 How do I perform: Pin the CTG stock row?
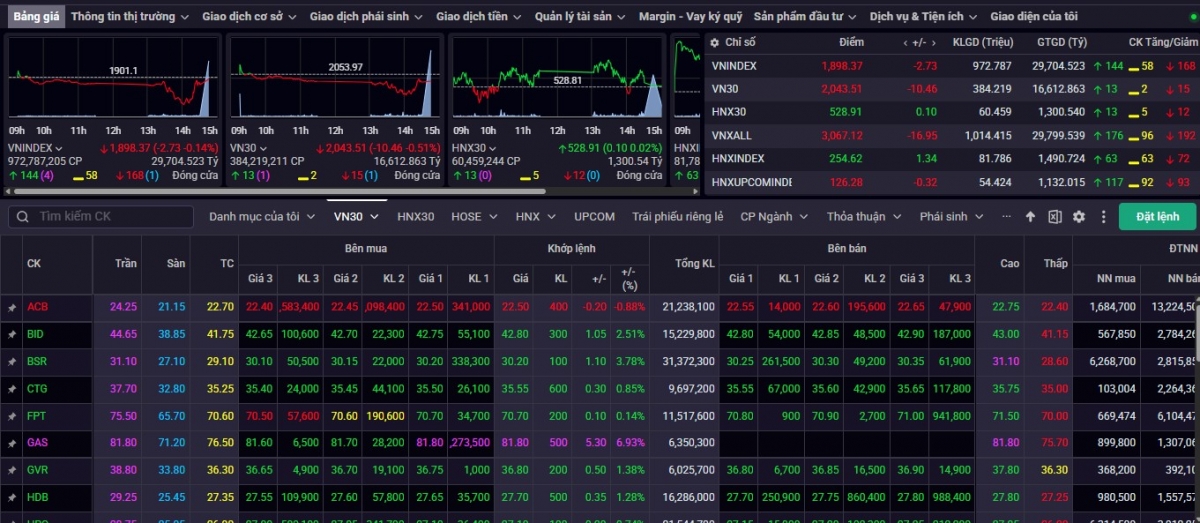point(12,388)
